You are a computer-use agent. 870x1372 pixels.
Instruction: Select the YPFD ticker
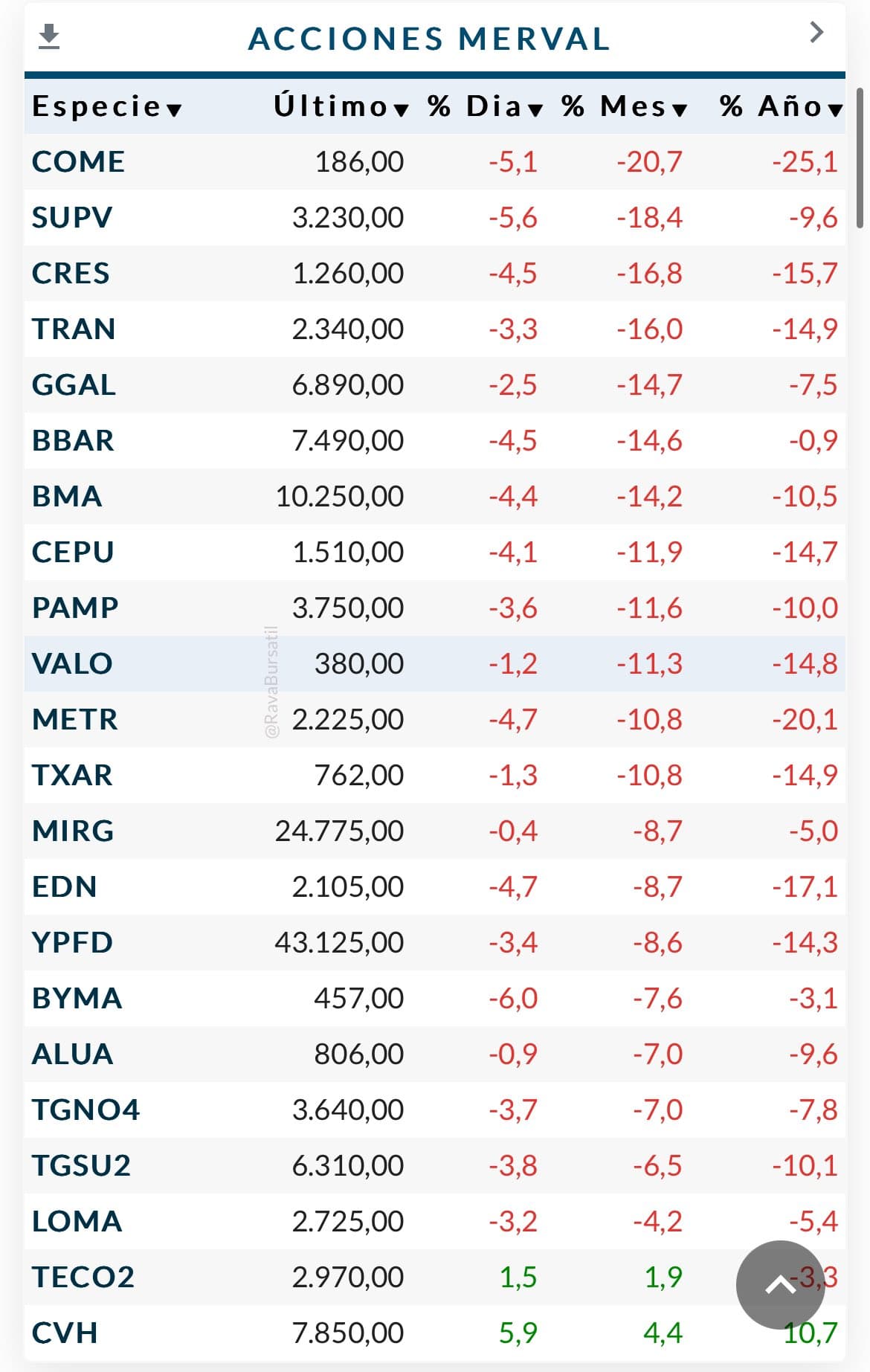72,942
